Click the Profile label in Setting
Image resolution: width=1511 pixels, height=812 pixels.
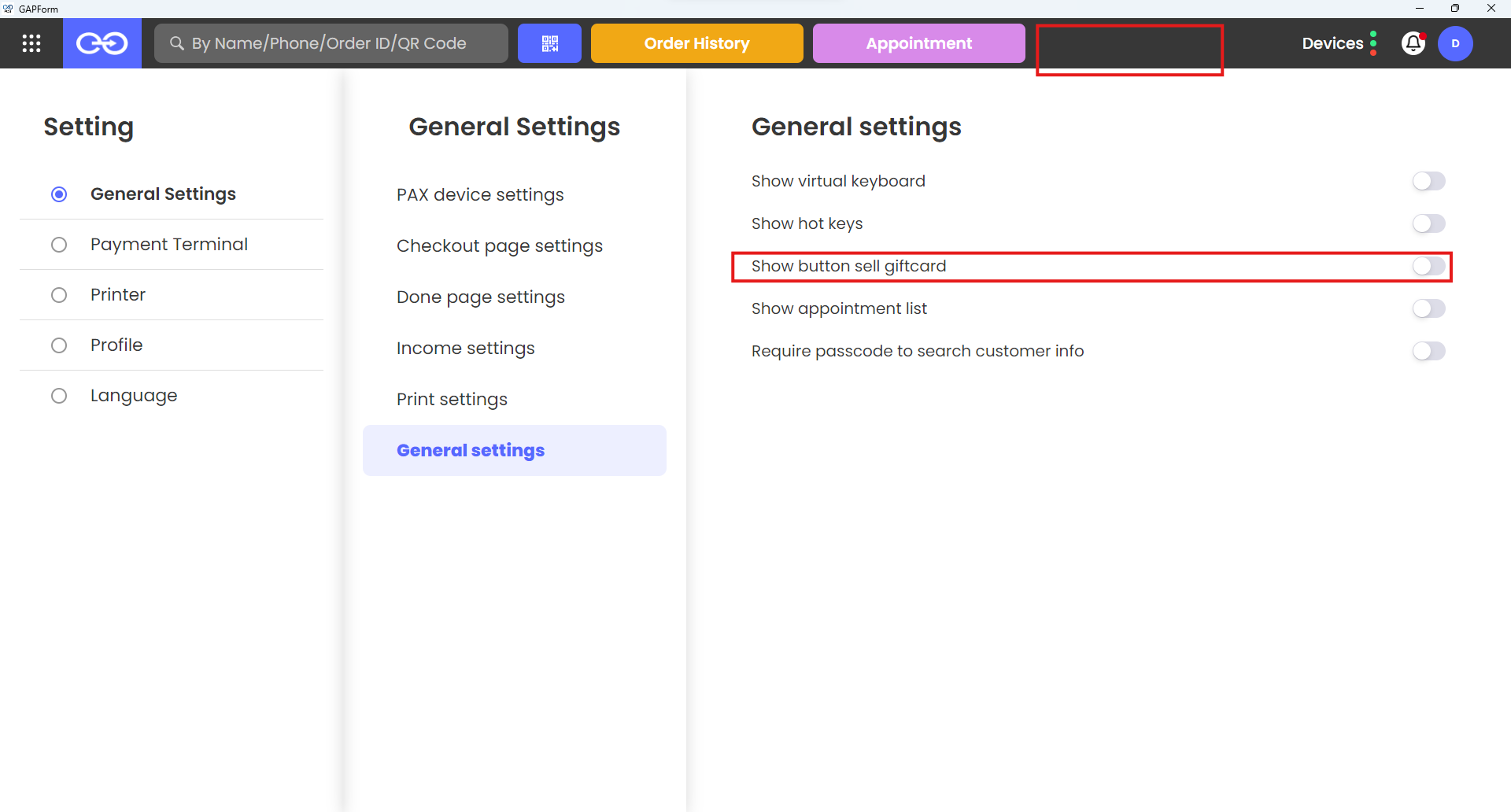point(116,345)
